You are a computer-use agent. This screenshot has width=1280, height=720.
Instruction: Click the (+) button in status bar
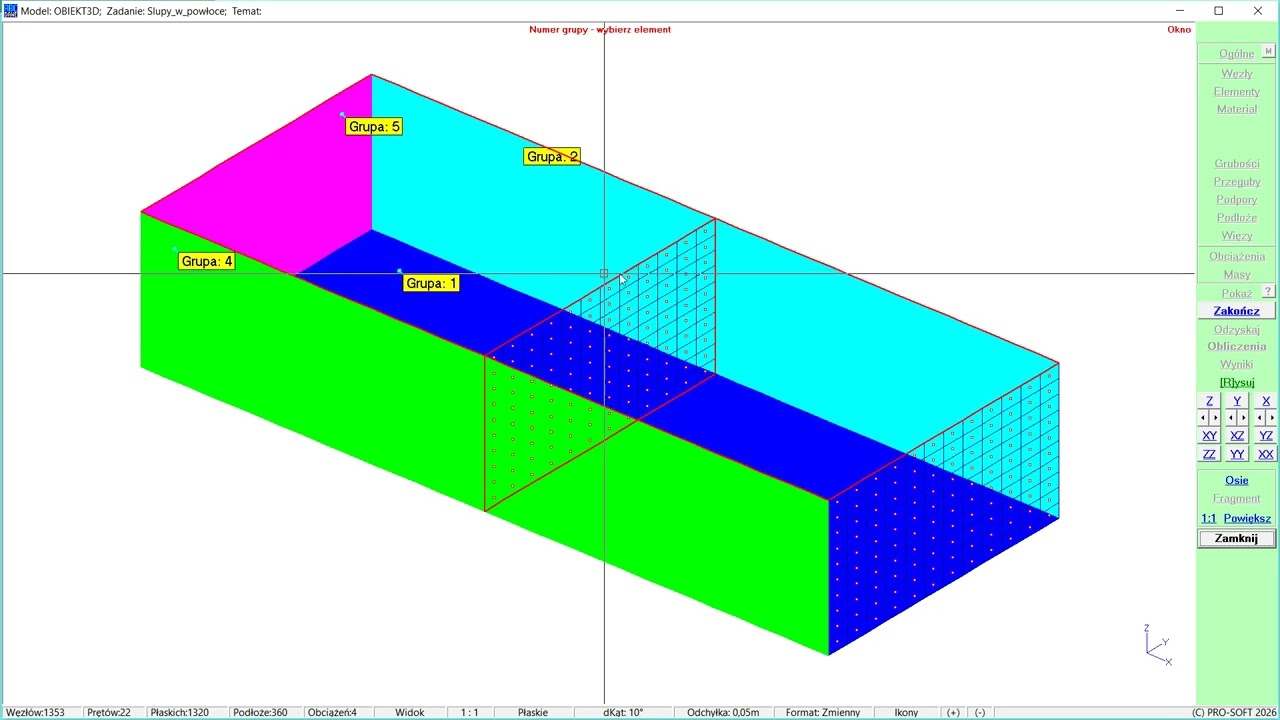[953, 712]
